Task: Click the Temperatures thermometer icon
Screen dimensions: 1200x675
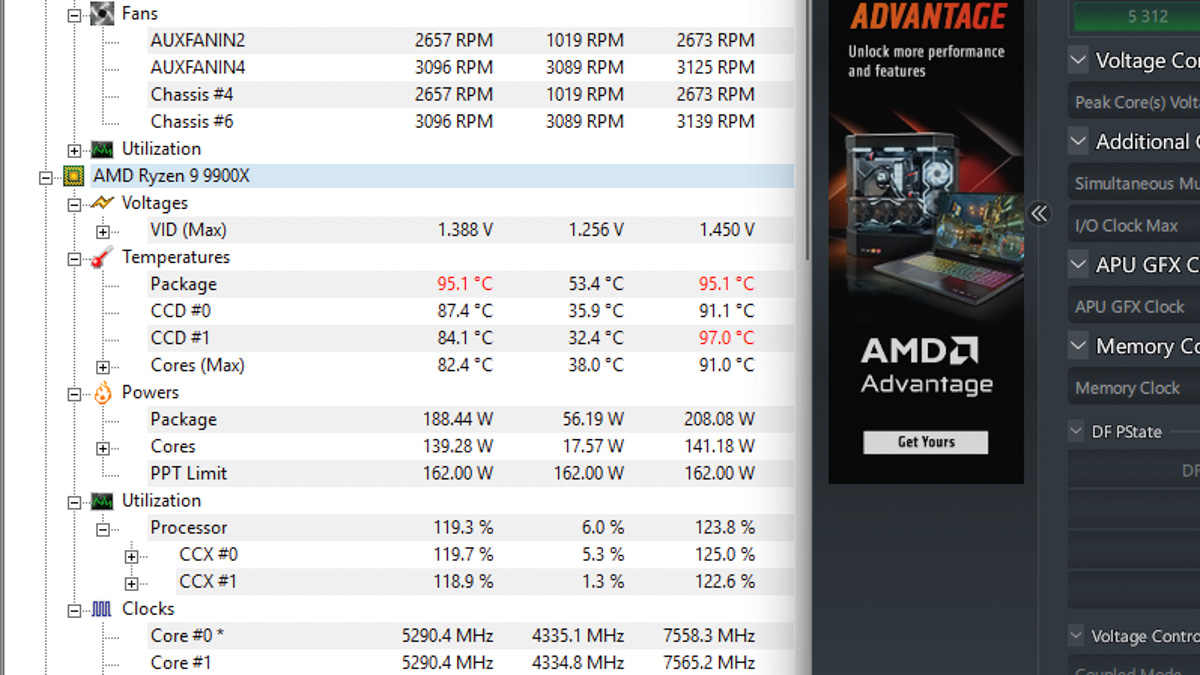Action: coord(102,257)
